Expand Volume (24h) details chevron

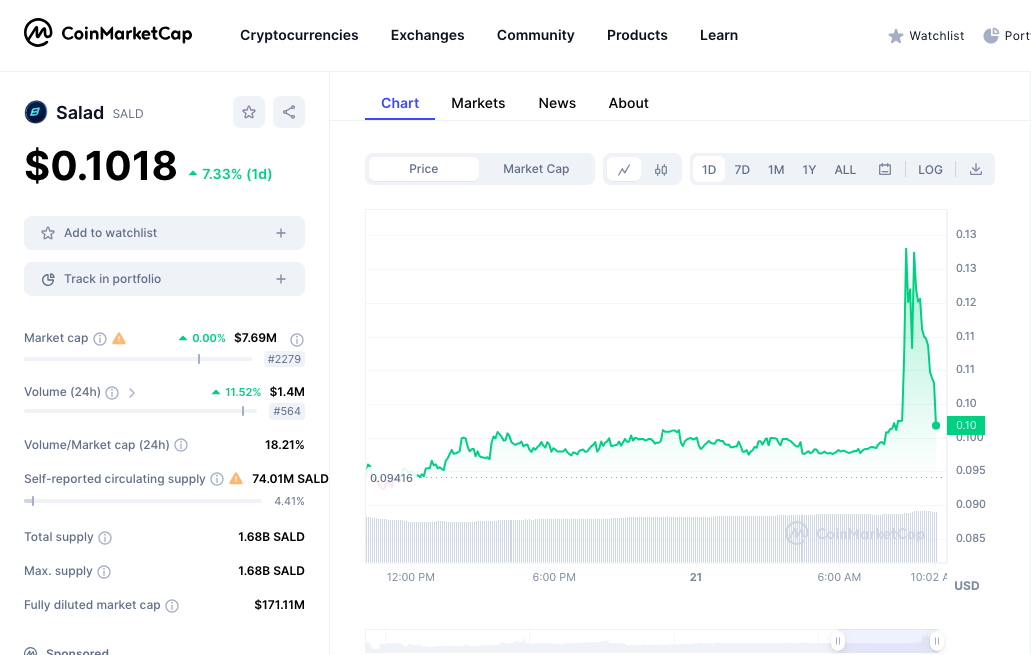[132, 393]
